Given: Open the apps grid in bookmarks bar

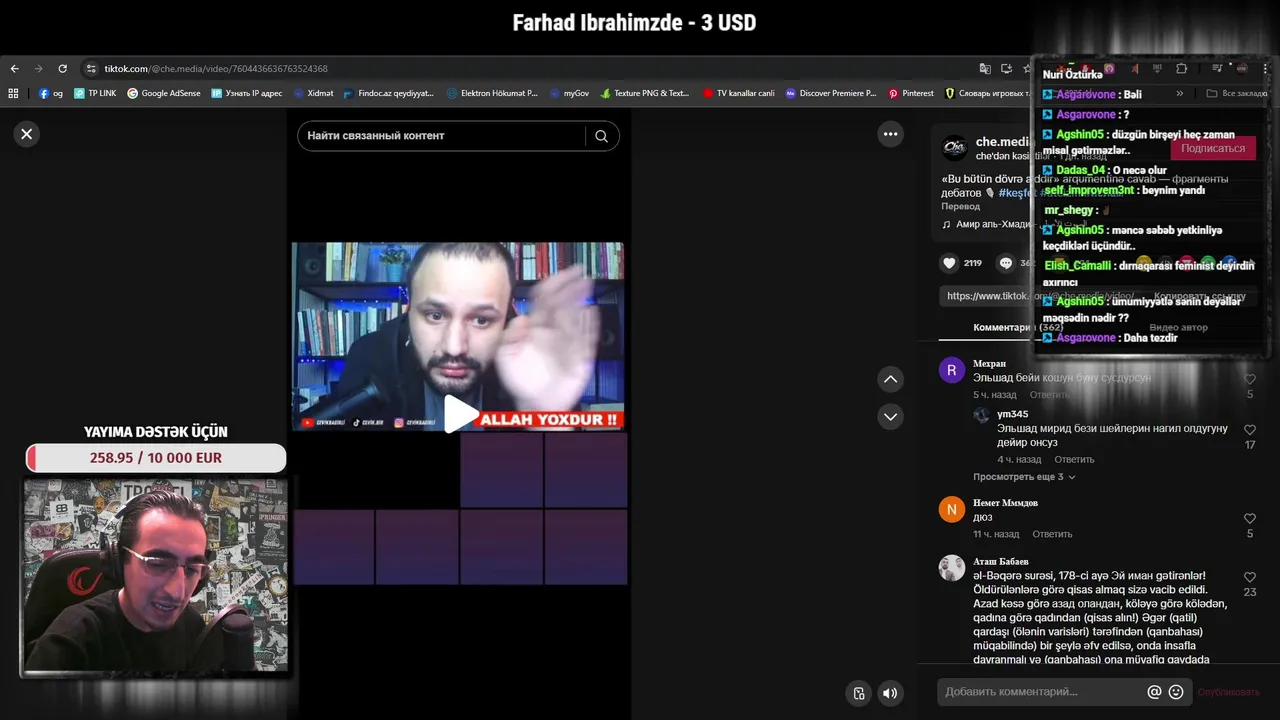Looking at the screenshot, I should [x=13, y=93].
